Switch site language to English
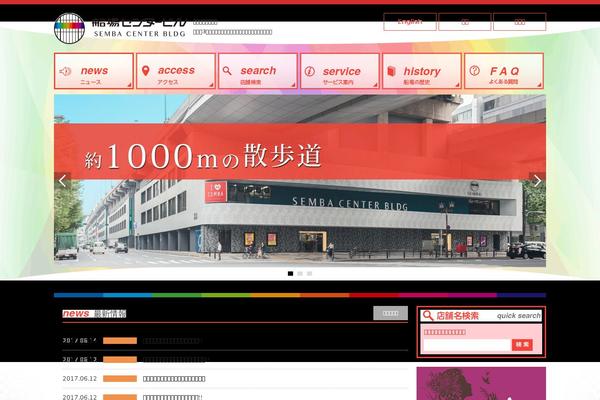The width and height of the screenshot is (600, 400). point(410,22)
